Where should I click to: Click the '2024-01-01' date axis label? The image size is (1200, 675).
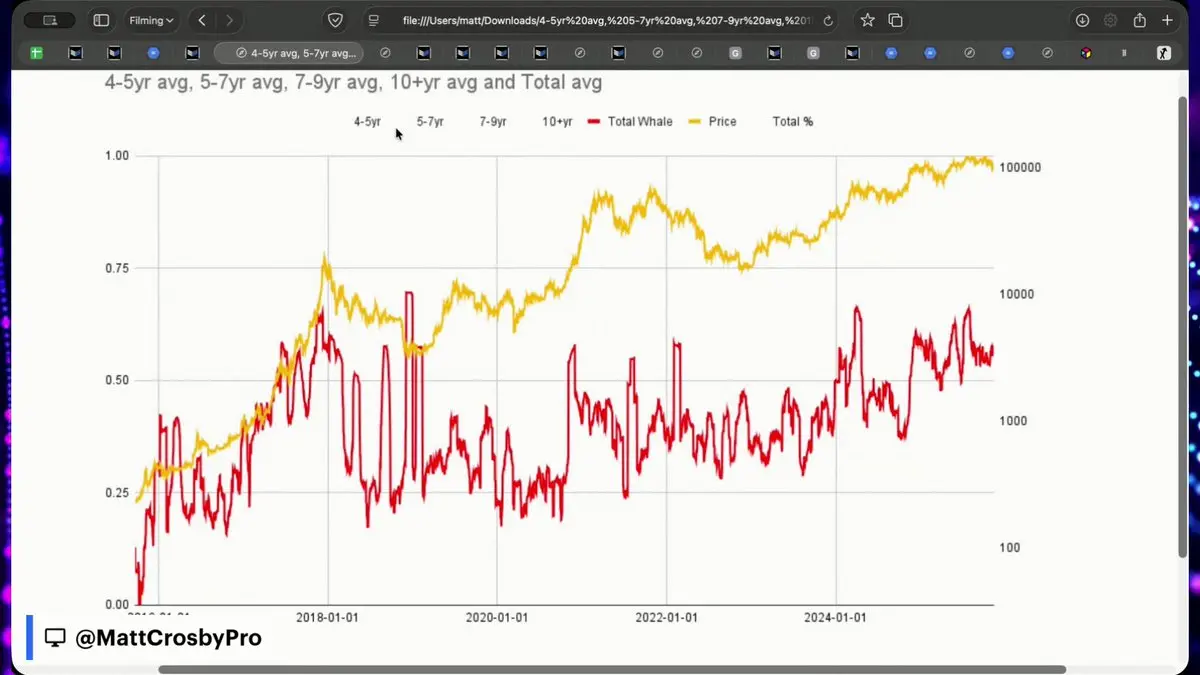tap(836, 617)
